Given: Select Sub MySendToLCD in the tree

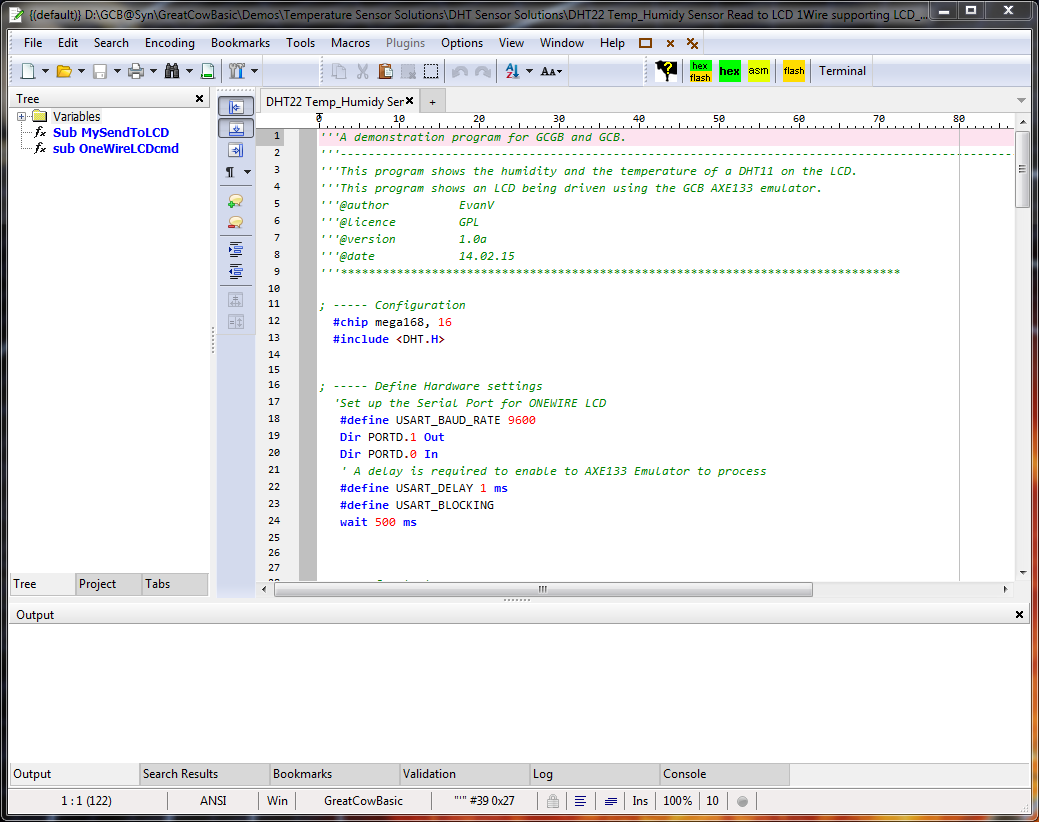Looking at the screenshot, I should pos(111,133).
